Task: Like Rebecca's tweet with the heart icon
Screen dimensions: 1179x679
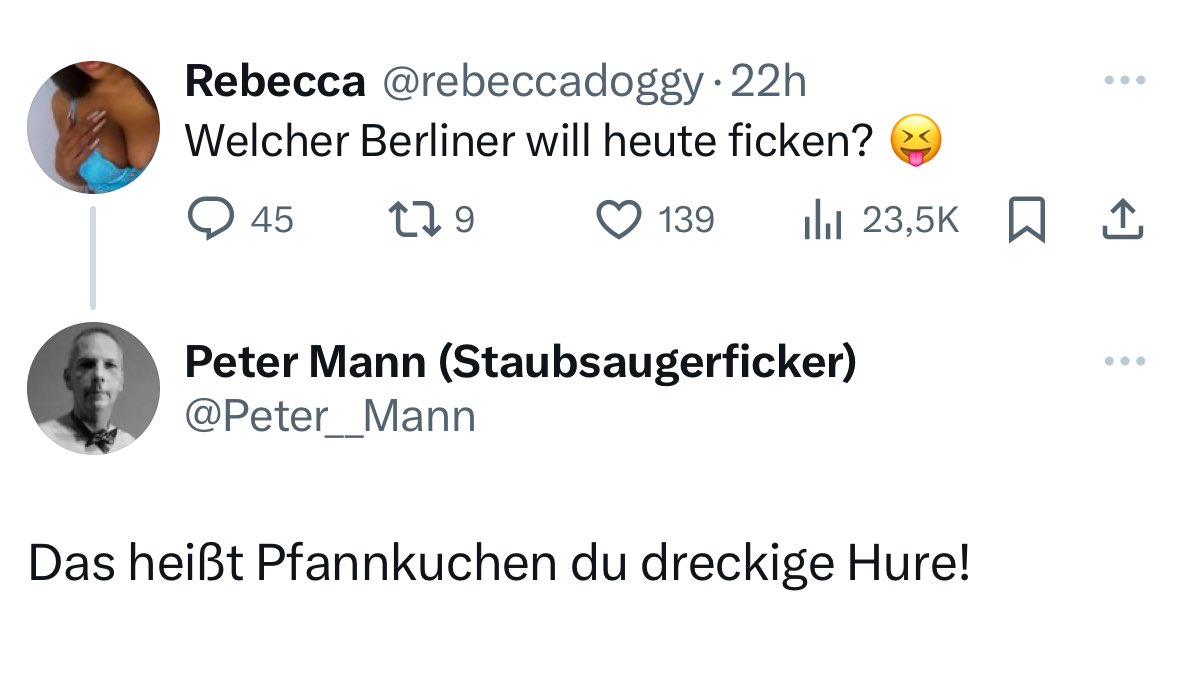Action: click(618, 219)
